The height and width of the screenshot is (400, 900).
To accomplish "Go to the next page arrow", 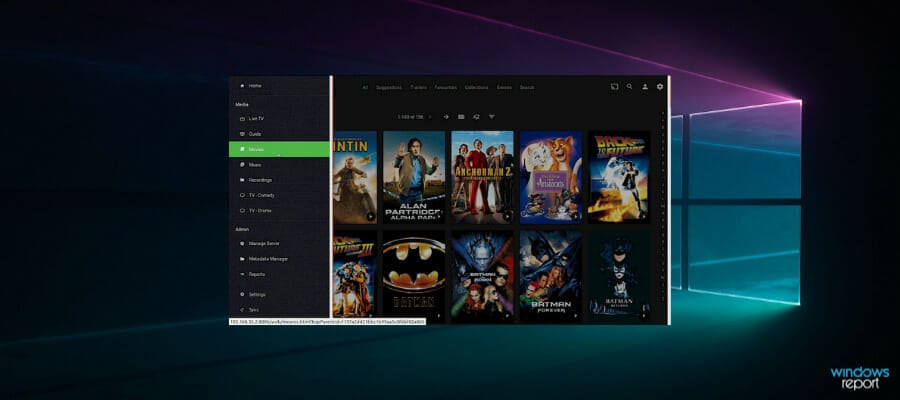I will pyautogui.click(x=446, y=116).
